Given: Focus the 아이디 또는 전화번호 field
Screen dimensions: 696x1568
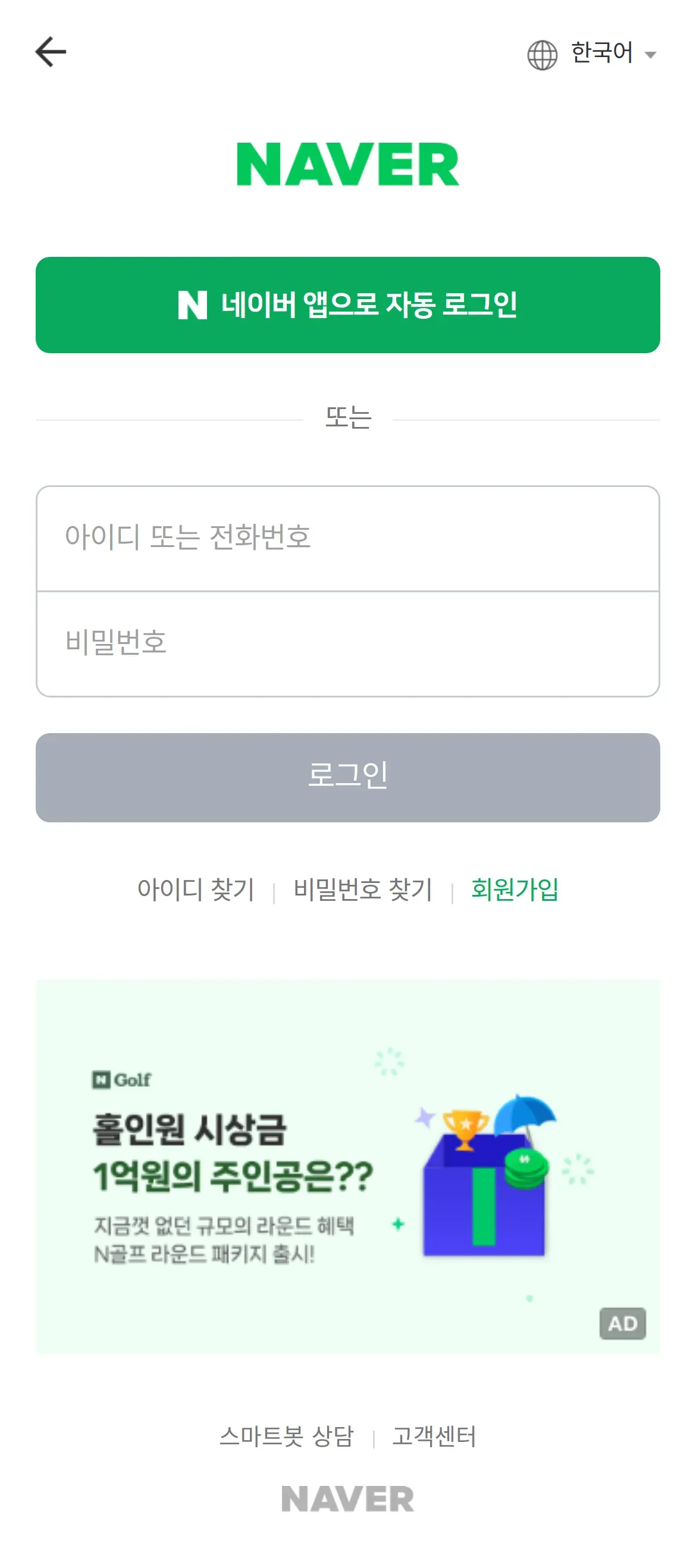Looking at the screenshot, I should [347, 538].
